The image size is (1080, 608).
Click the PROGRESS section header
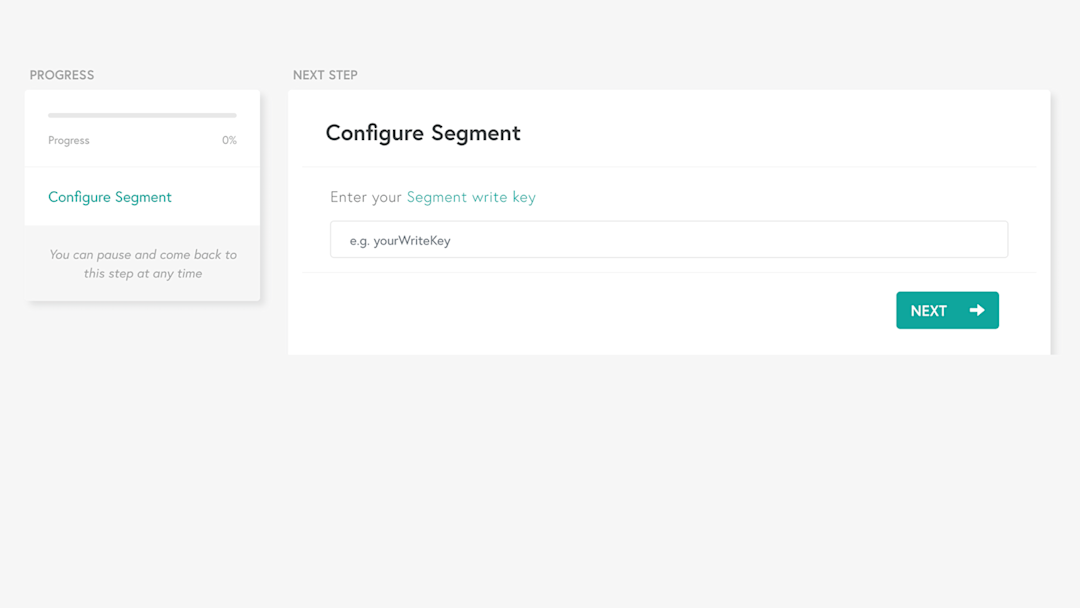click(x=62, y=75)
